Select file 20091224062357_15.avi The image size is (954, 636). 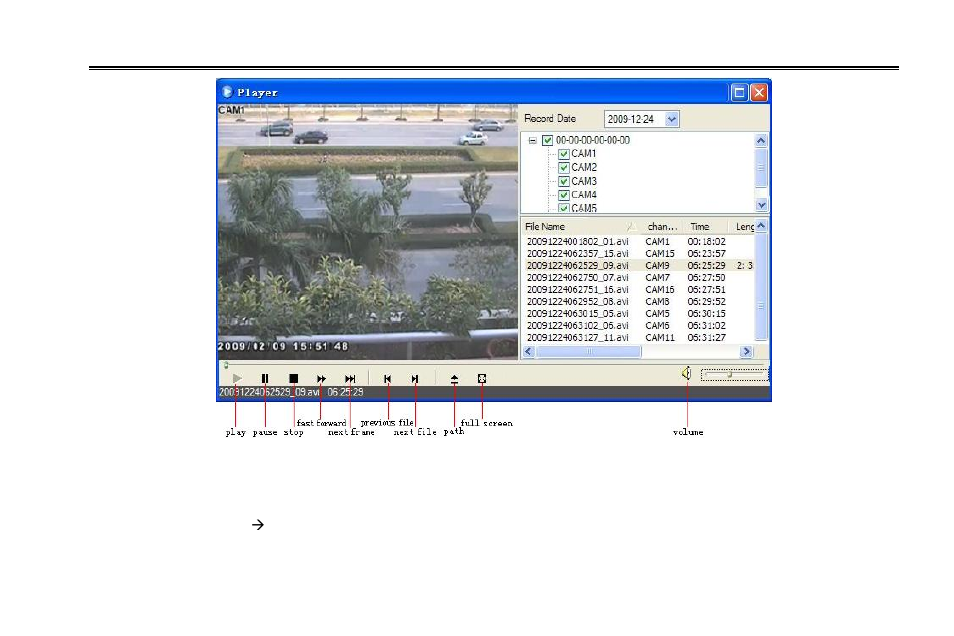click(577, 254)
